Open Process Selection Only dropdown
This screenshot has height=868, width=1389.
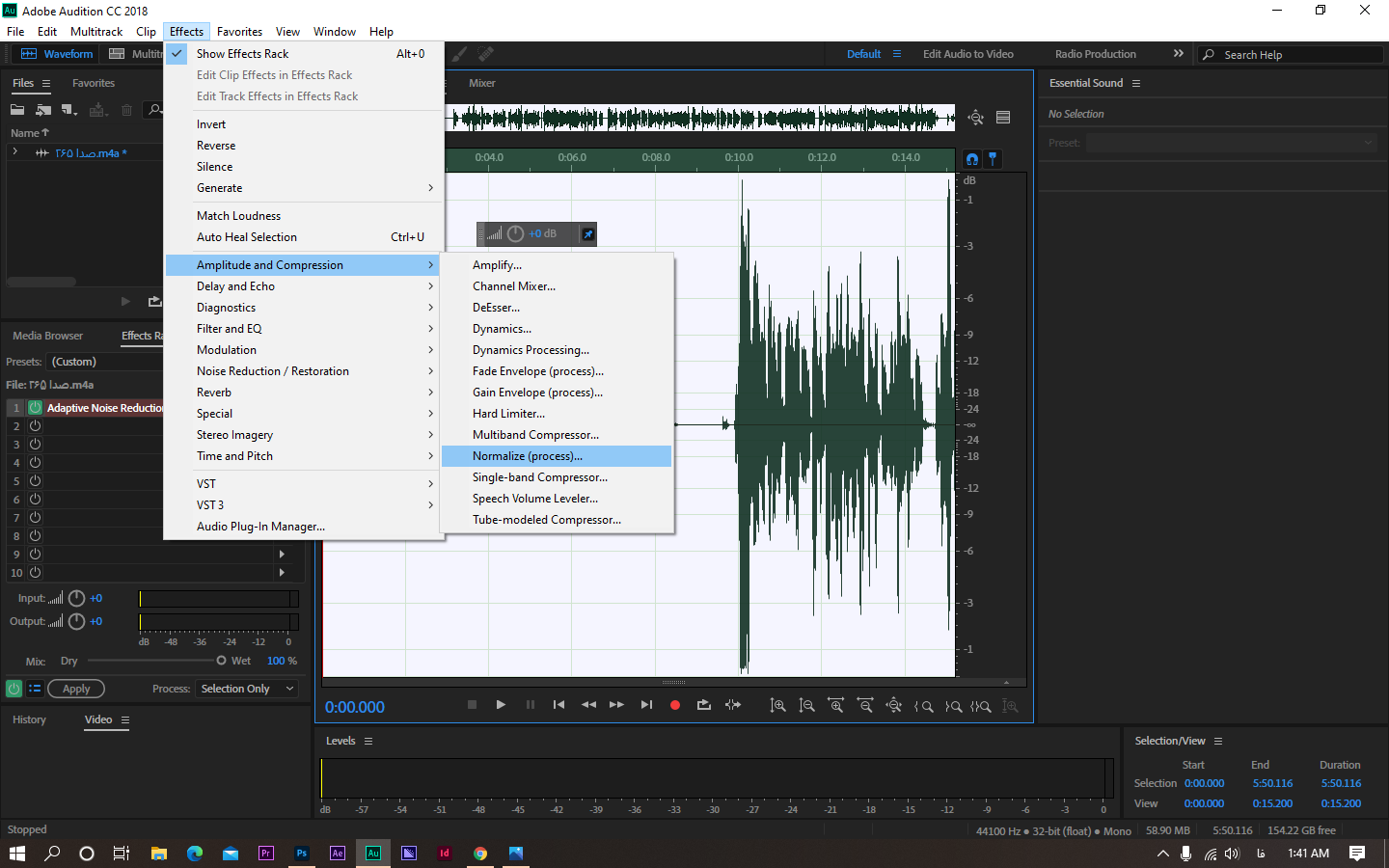[247, 689]
